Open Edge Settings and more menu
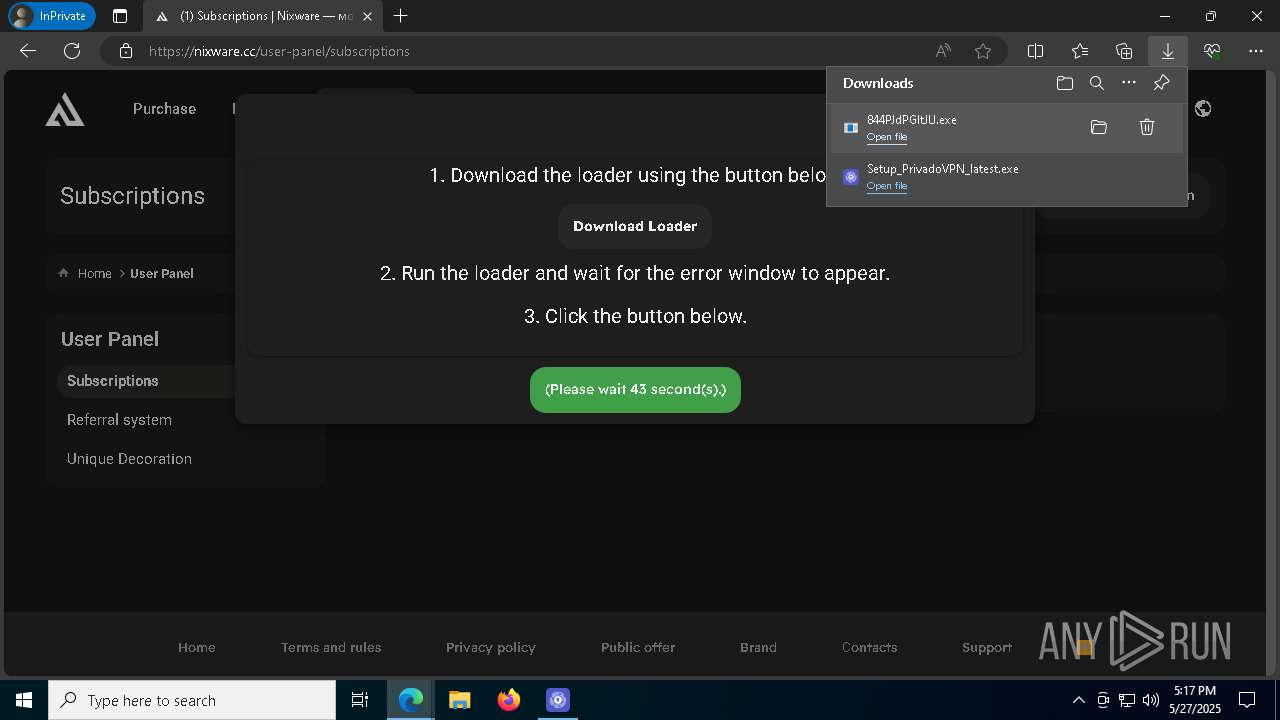This screenshot has width=1280, height=720. click(x=1256, y=51)
